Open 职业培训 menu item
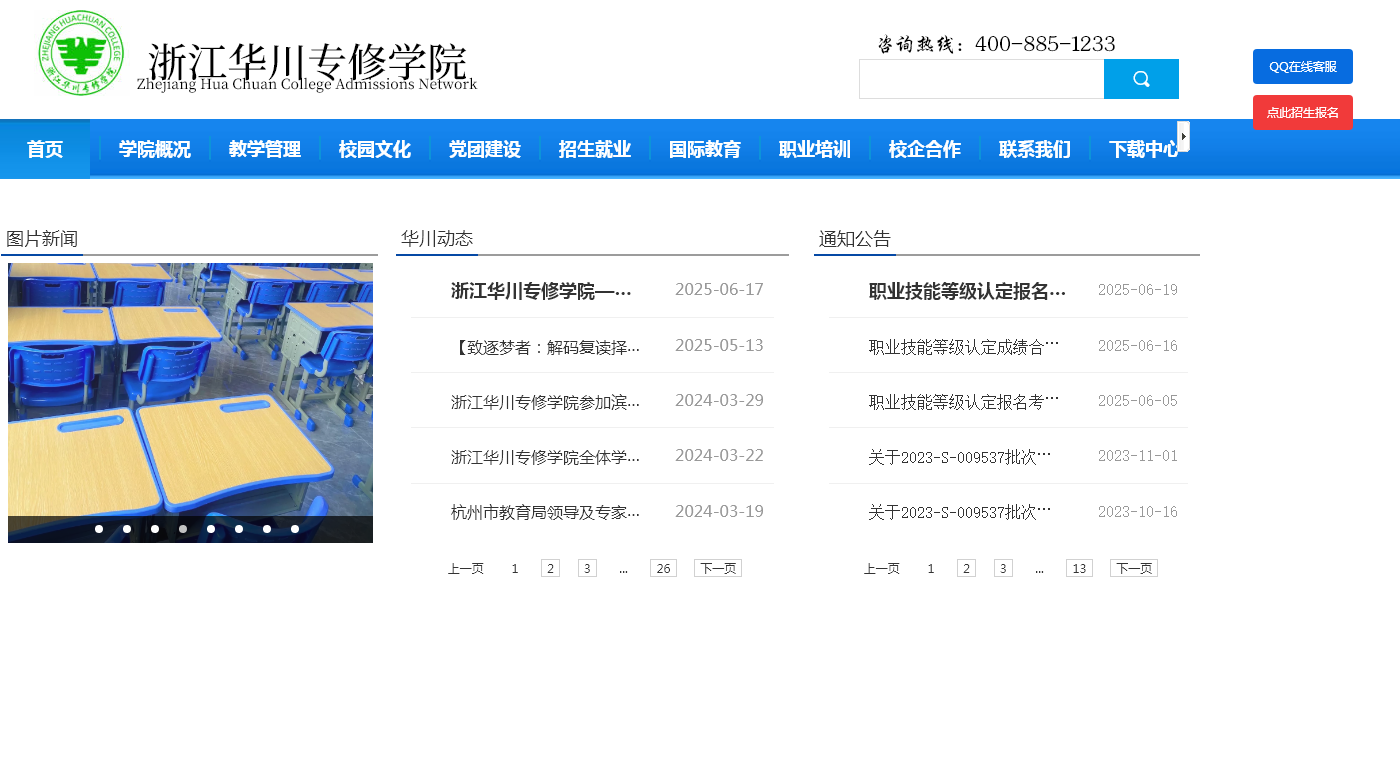 point(815,149)
